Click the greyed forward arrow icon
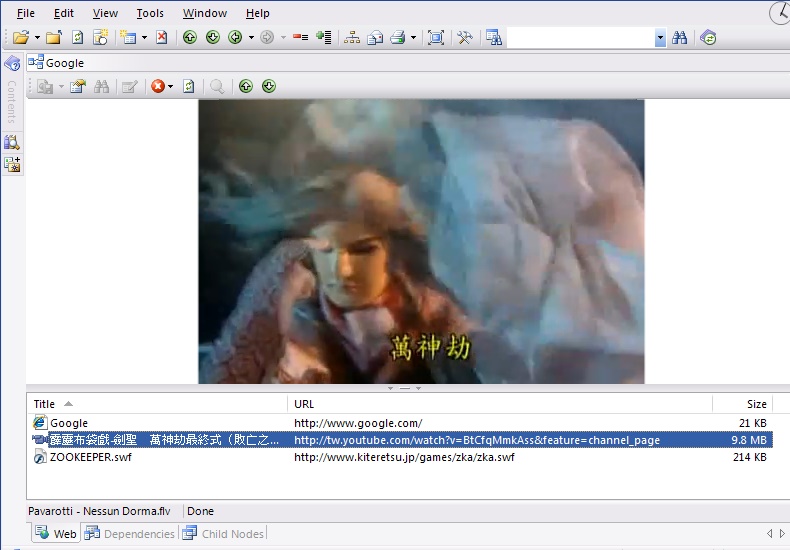 point(267,37)
